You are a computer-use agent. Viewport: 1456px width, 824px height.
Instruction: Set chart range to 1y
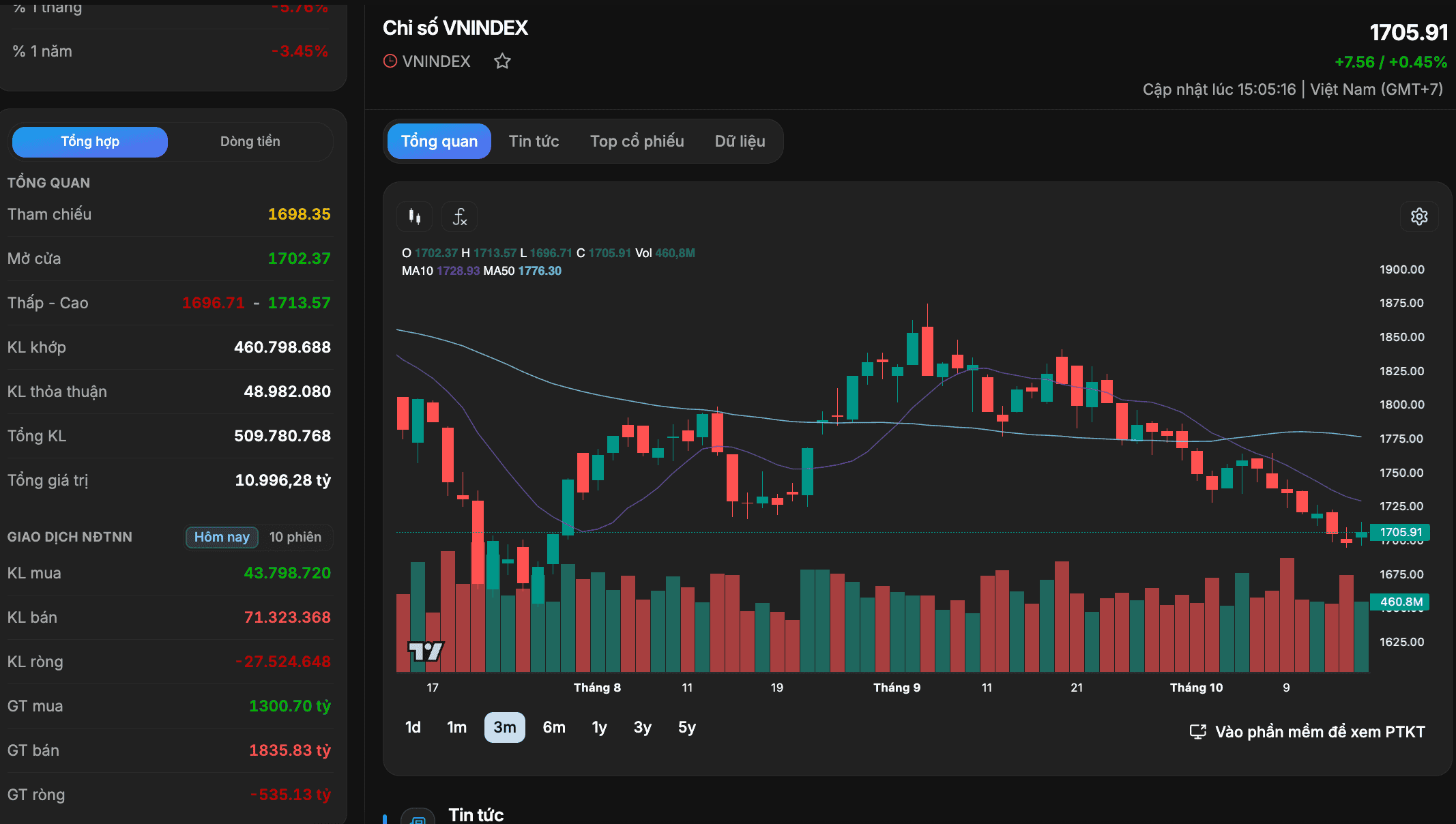pos(599,728)
